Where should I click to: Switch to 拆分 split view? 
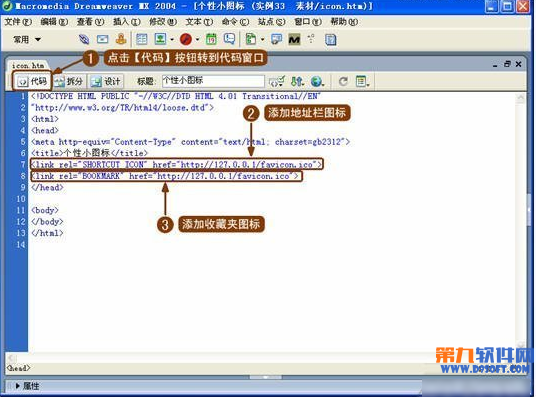click(69, 81)
